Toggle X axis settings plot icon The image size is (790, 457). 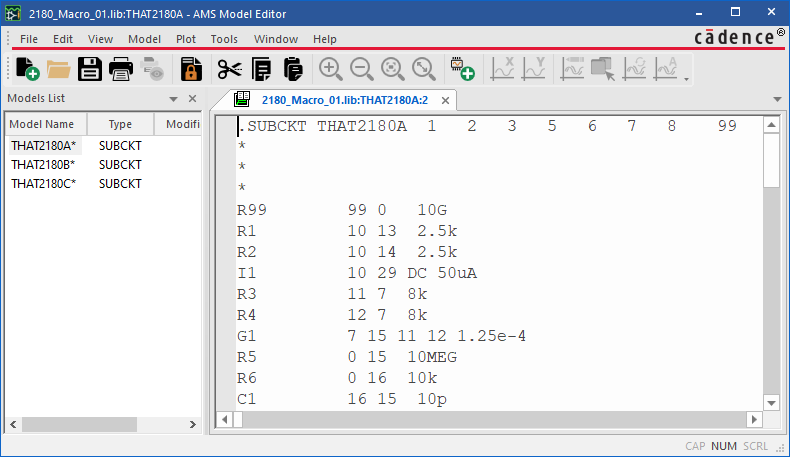(503, 69)
